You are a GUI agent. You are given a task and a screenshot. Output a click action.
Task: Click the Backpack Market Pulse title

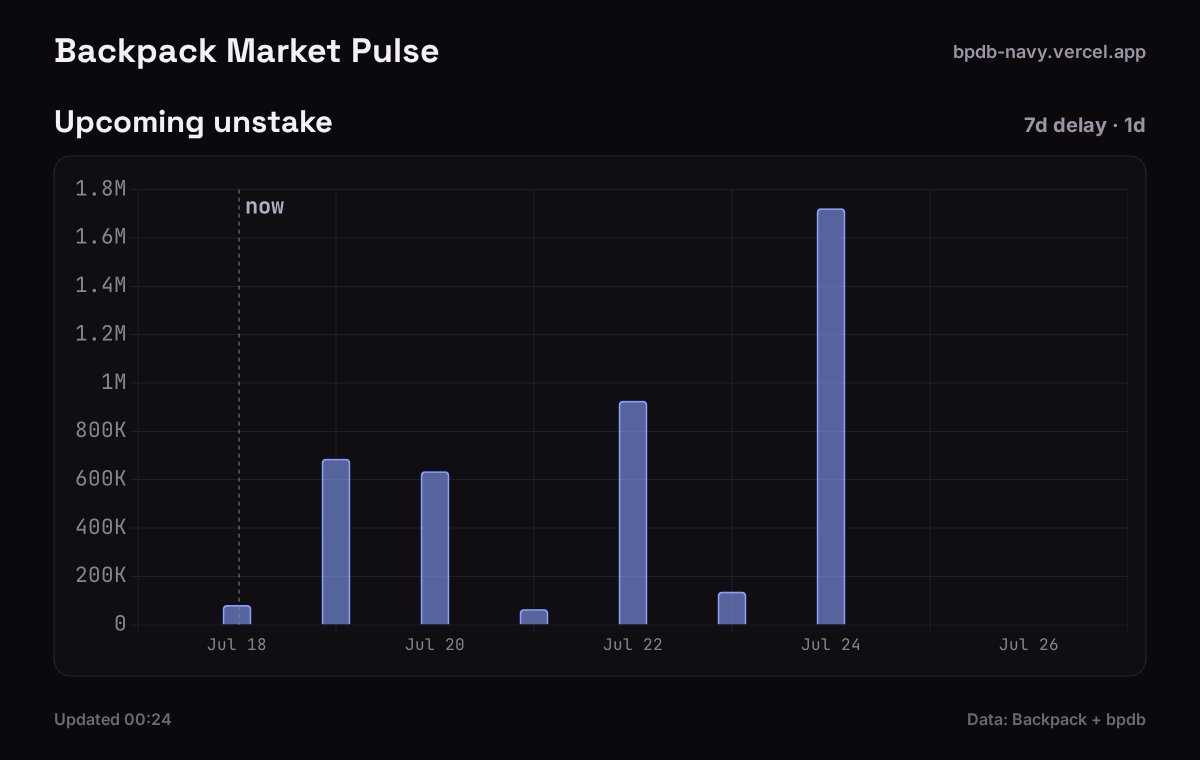246,52
